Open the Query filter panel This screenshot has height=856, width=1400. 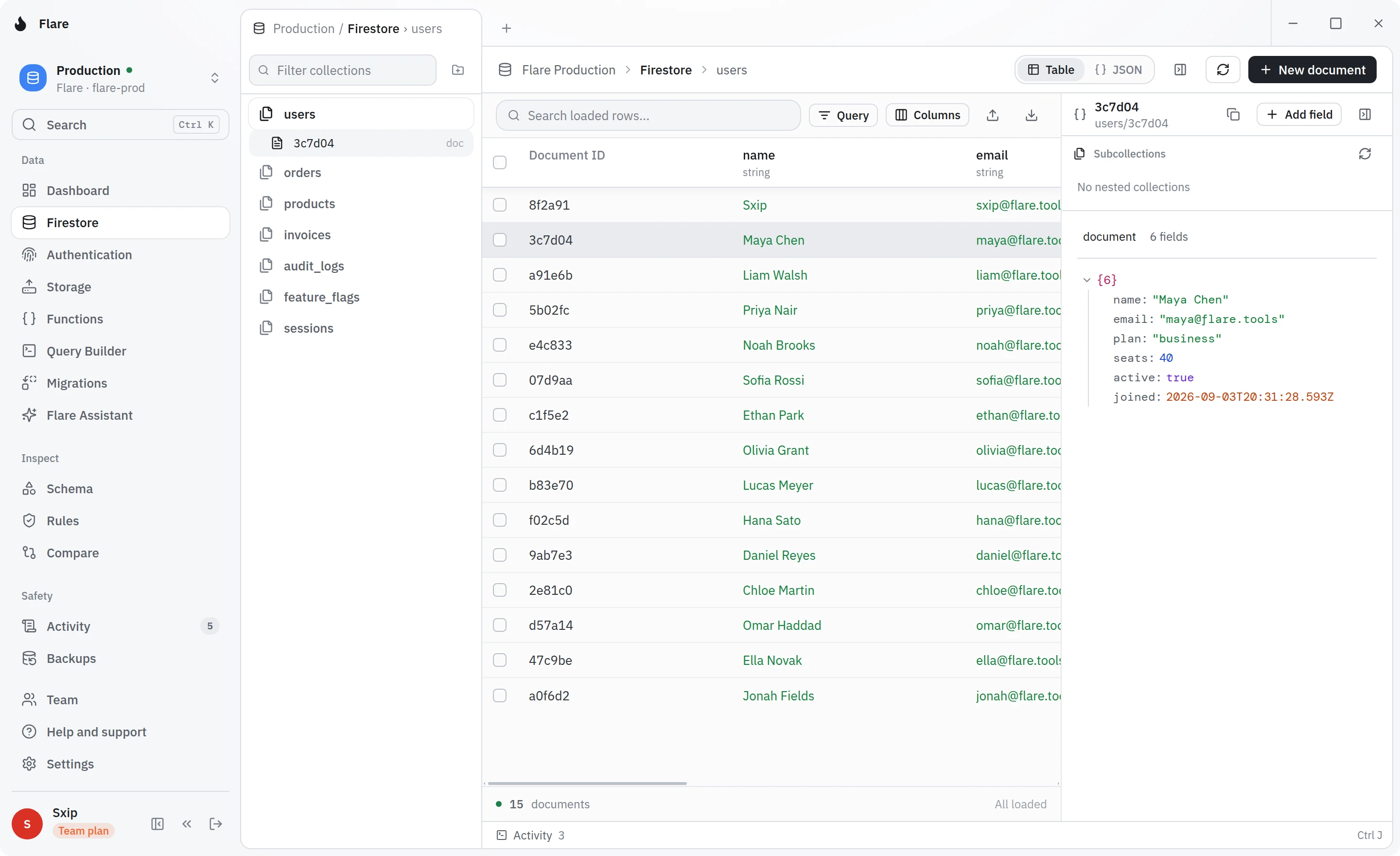tap(842, 115)
